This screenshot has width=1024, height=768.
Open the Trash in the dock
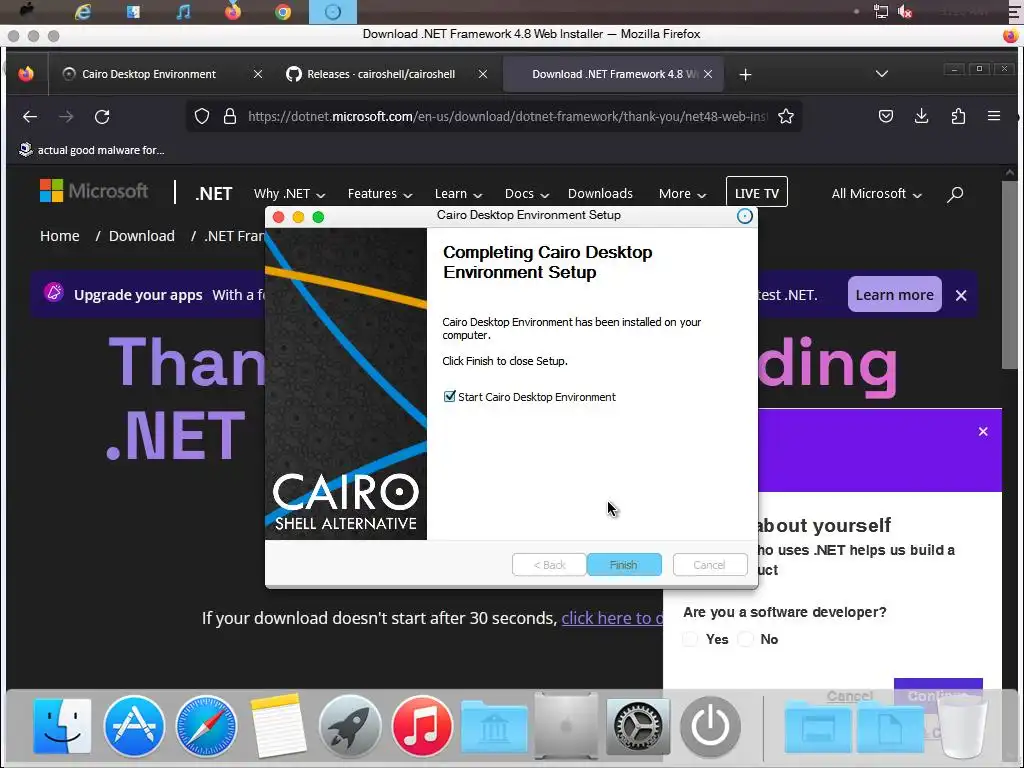[963, 727]
